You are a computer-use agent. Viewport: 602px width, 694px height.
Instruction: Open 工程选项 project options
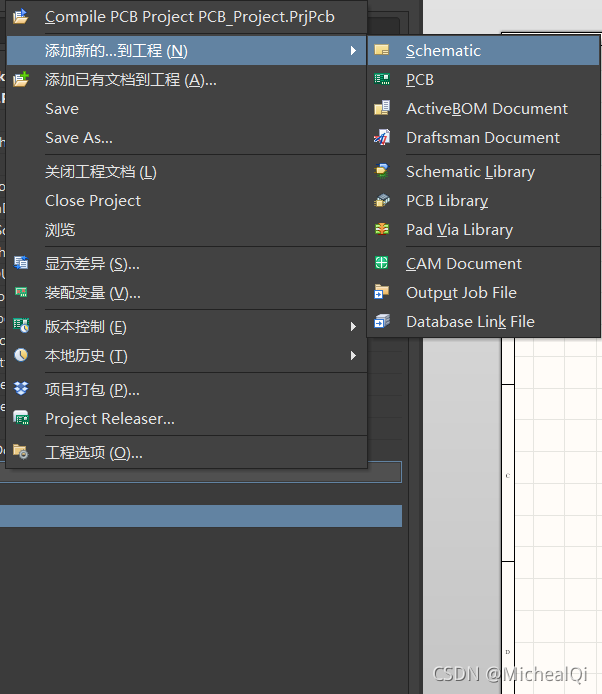tap(93, 452)
